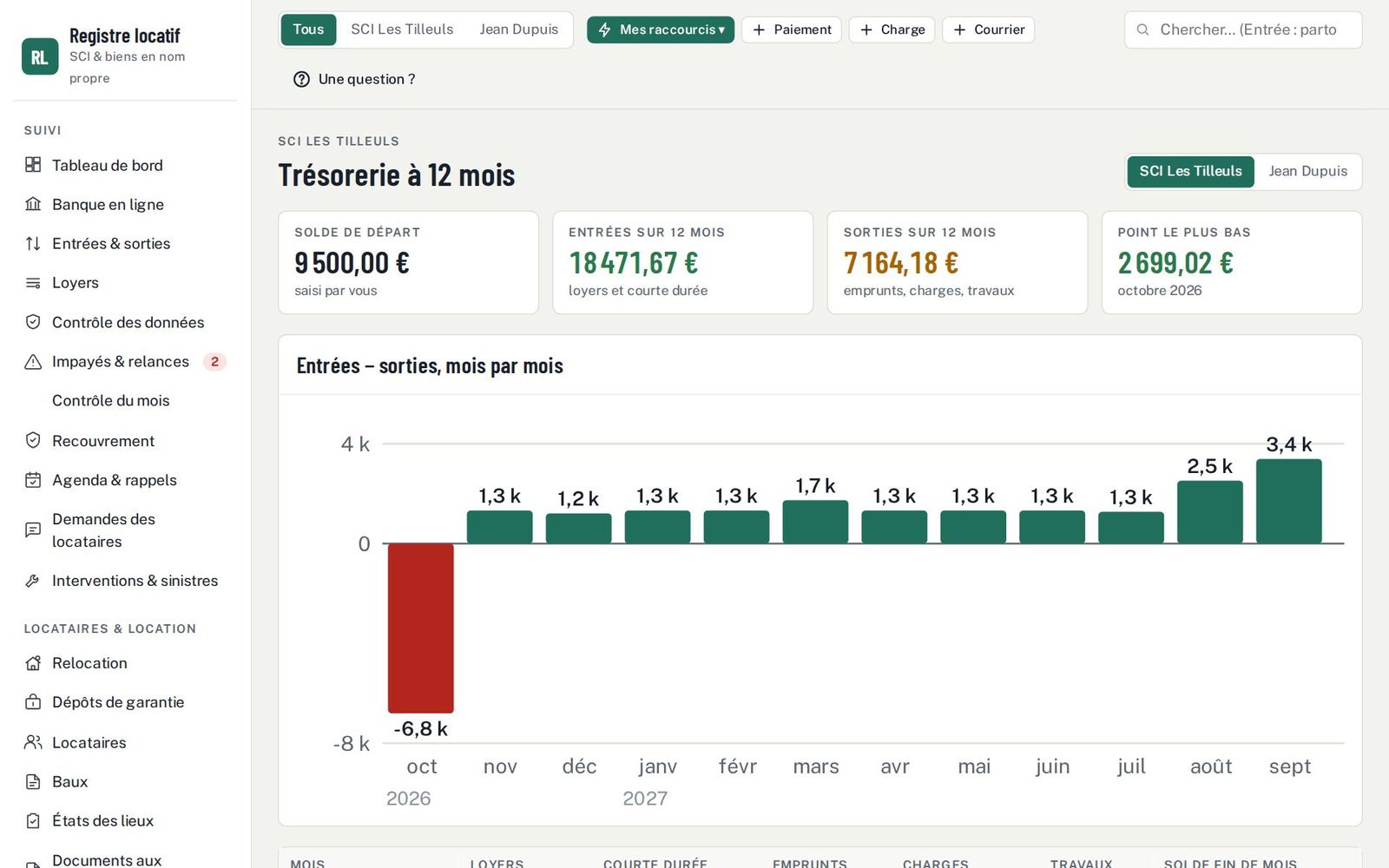Click the red October bar -6,8 k
The height and width of the screenshot is (868, 1389).
pos(420,628)
